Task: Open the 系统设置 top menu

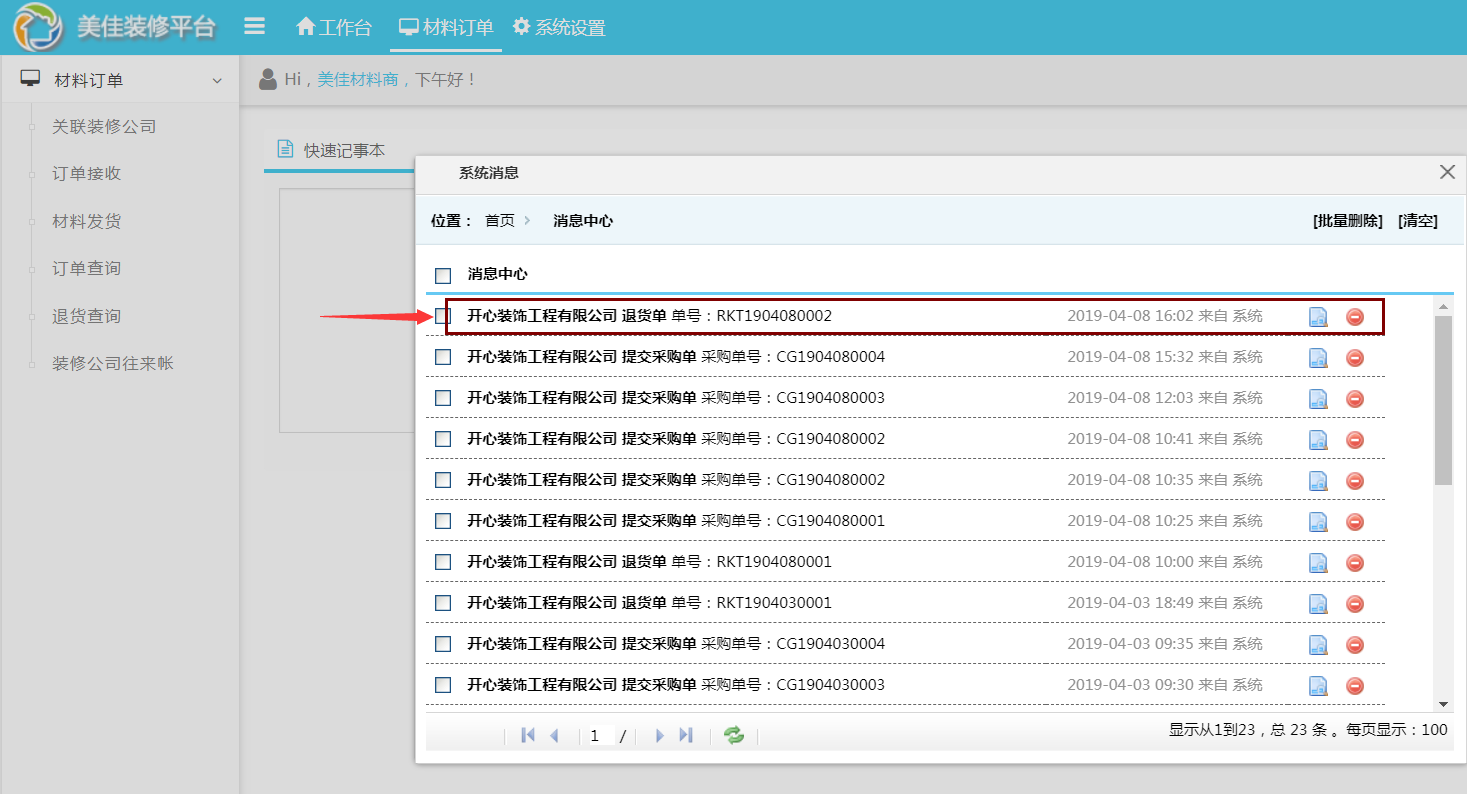Action: coord(559,28)
